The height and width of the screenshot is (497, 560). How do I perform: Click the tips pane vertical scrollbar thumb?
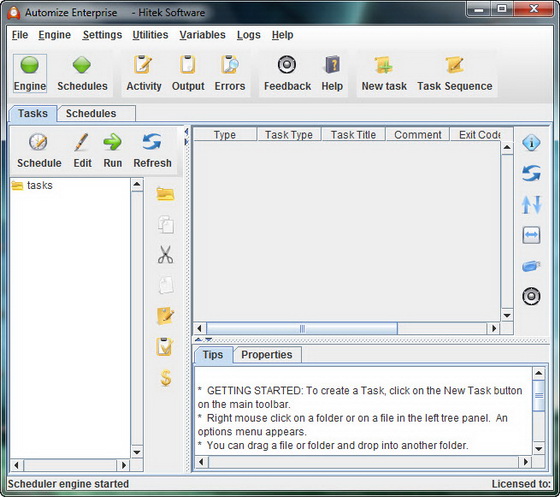(x=539, y=395)
